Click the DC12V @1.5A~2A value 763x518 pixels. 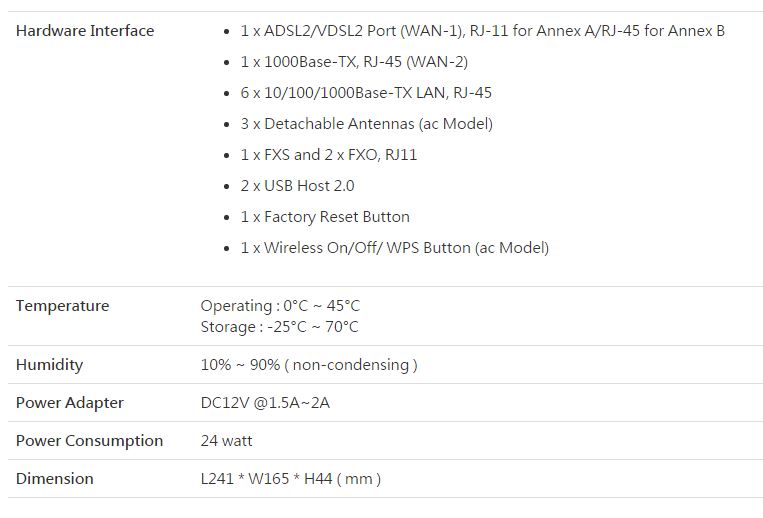[x=265, y=403]
